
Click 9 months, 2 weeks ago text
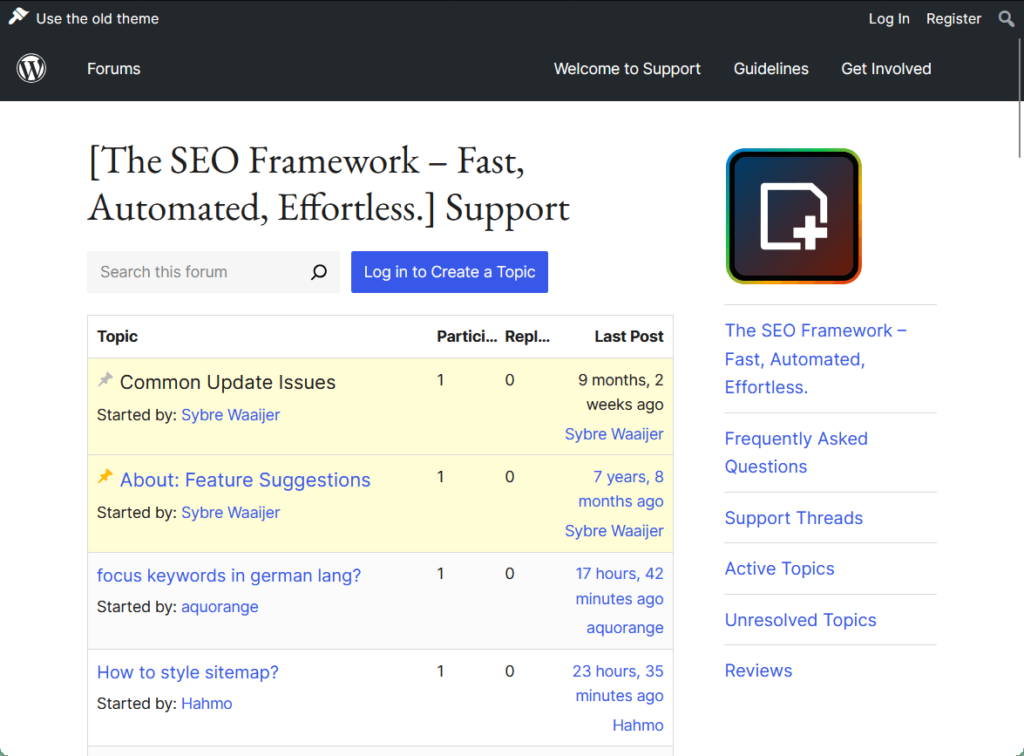tap(620, 392)
